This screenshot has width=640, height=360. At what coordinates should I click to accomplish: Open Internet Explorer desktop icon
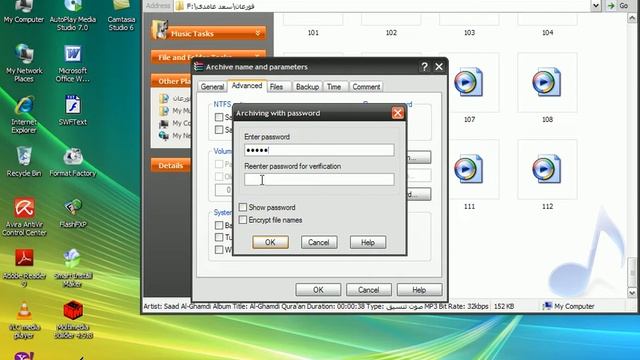point(24,115)
